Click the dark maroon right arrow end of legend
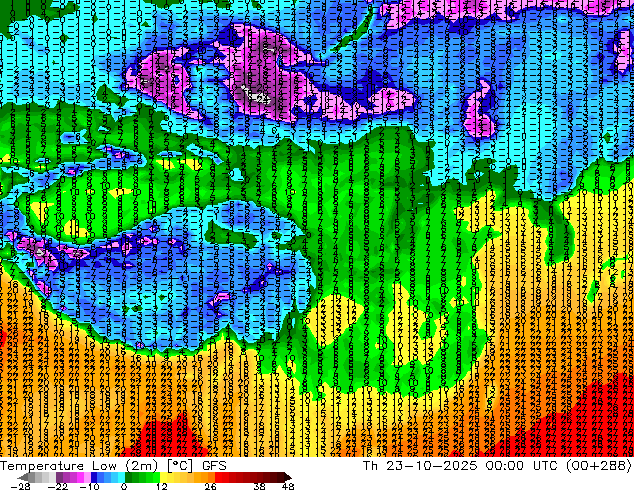This screenshot has width=634, height=490. tap(287, 477)
